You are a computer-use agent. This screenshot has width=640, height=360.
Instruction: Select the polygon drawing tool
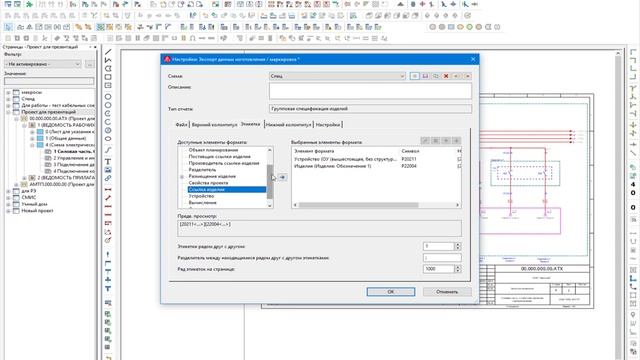[x=108, y=69]
